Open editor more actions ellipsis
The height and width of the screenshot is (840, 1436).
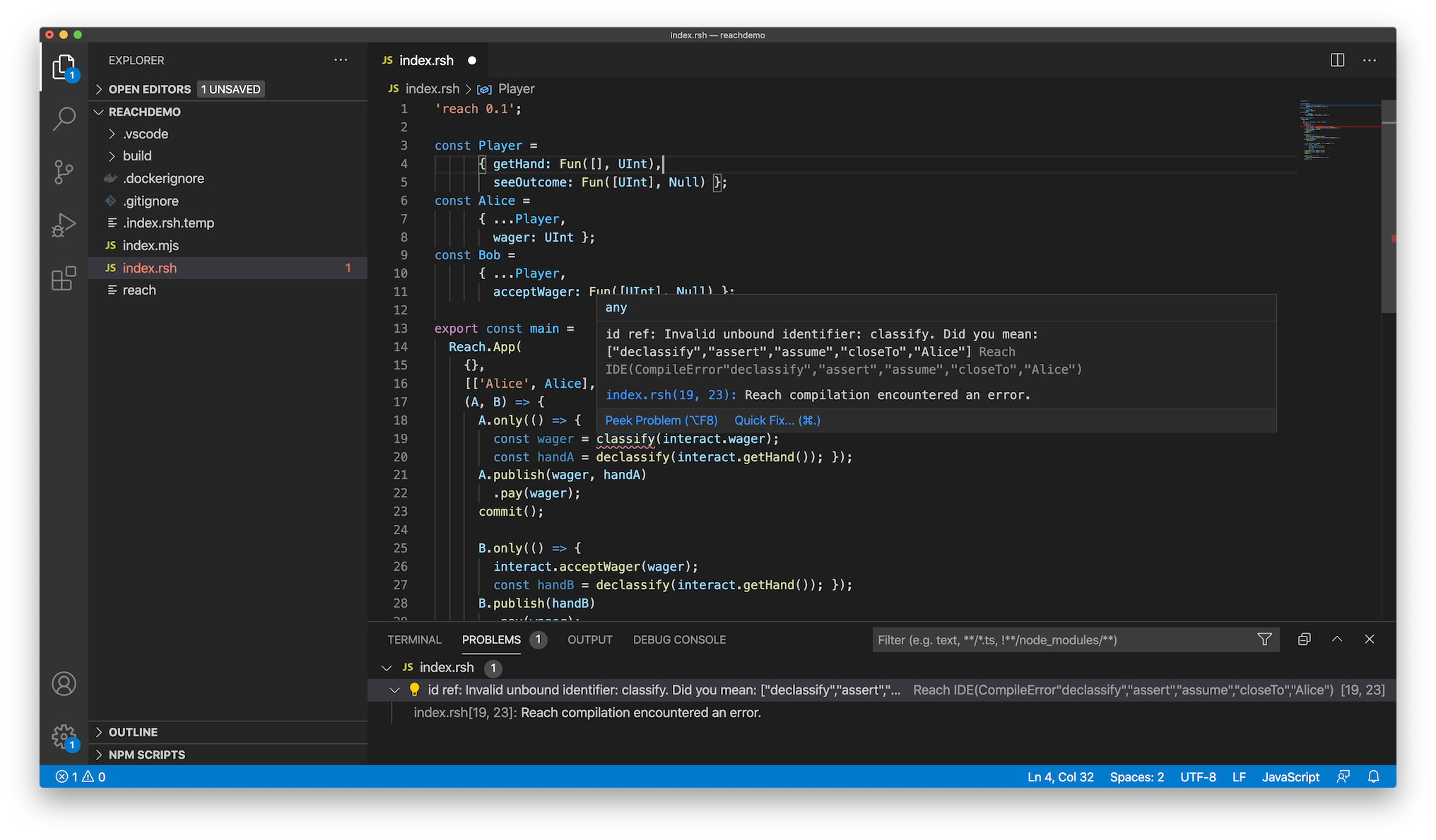click(x=1370, y=60)
